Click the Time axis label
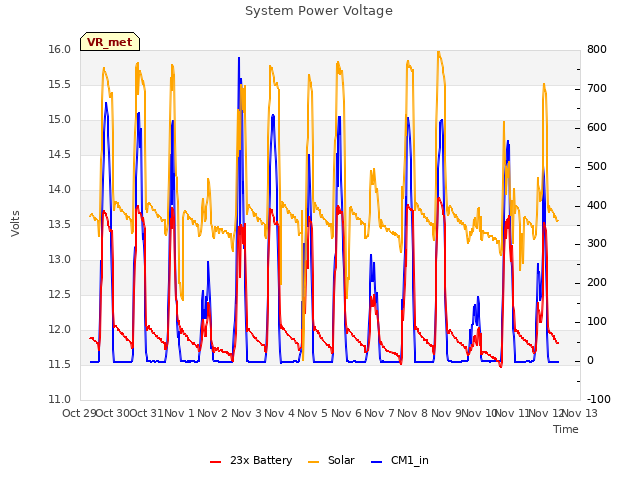 (x=566, y=429)
